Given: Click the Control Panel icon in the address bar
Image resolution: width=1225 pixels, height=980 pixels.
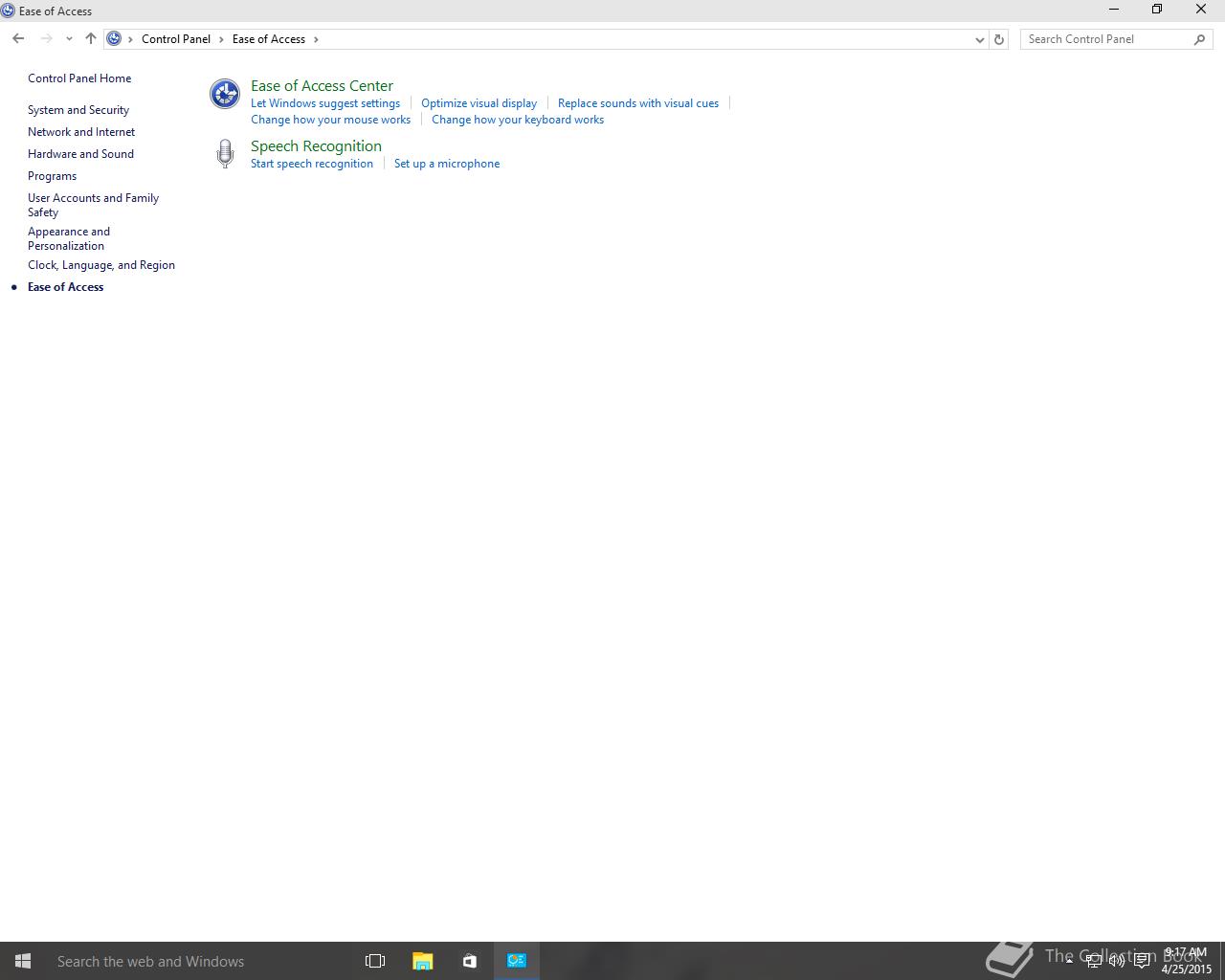Looking at the screenshot, I should click(114, 39).
